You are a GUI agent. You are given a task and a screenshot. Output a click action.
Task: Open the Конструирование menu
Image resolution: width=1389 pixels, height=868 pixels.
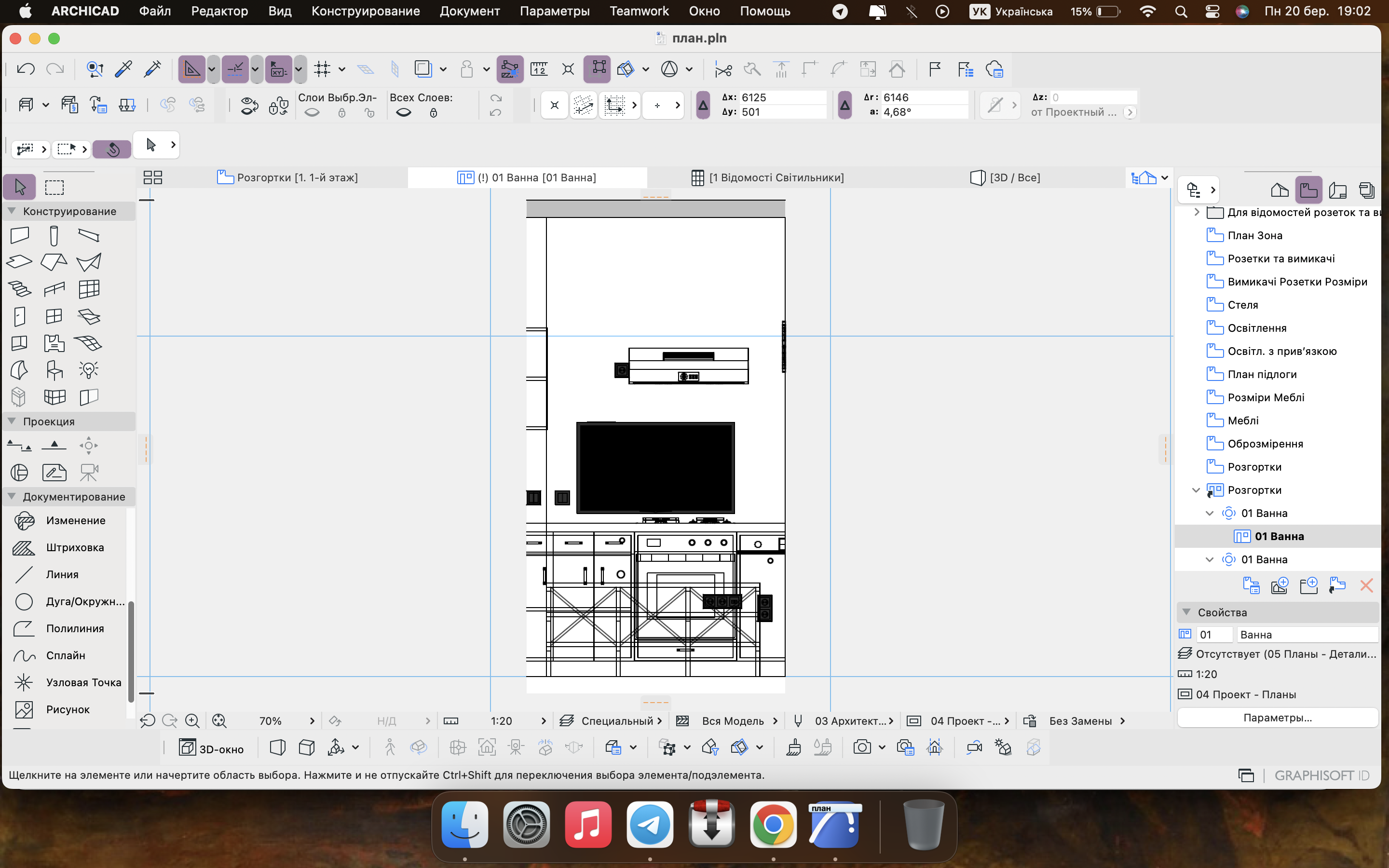click(366, 11)
